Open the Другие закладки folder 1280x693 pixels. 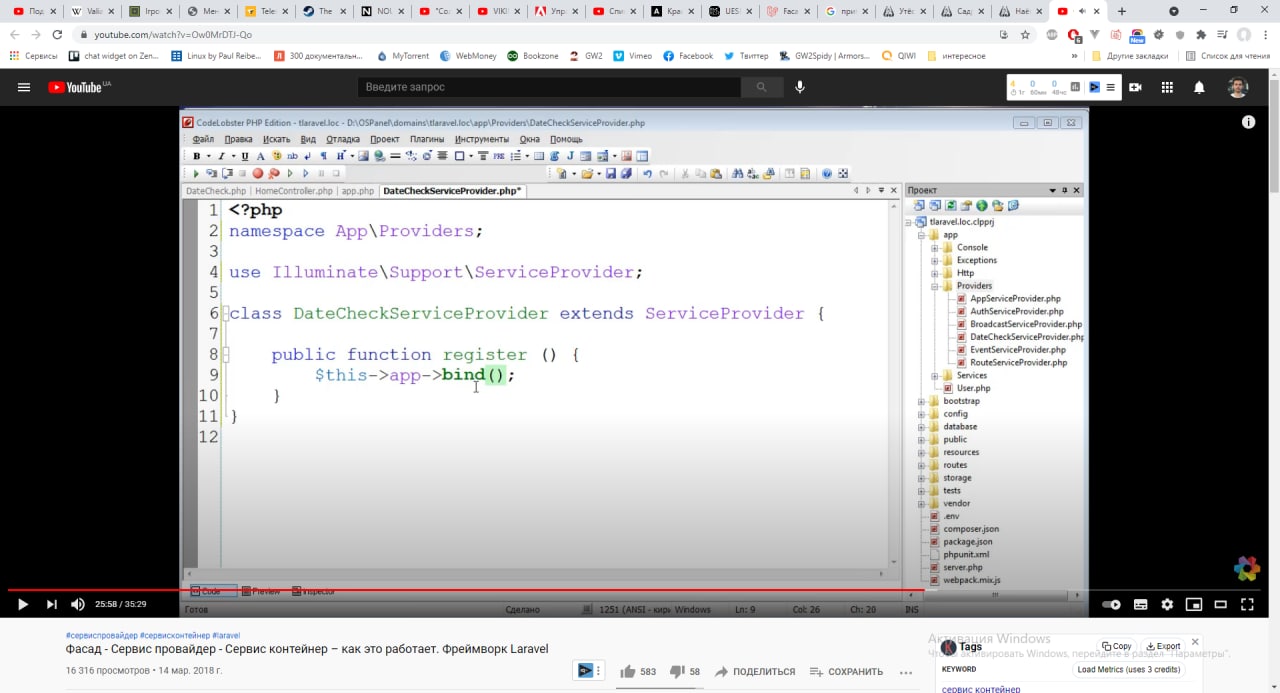(1130, 56)
